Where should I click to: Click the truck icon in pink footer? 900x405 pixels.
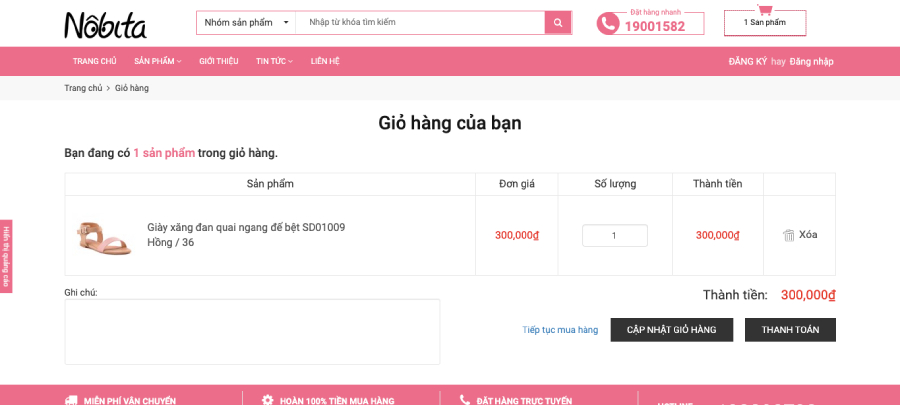point(72,400)
